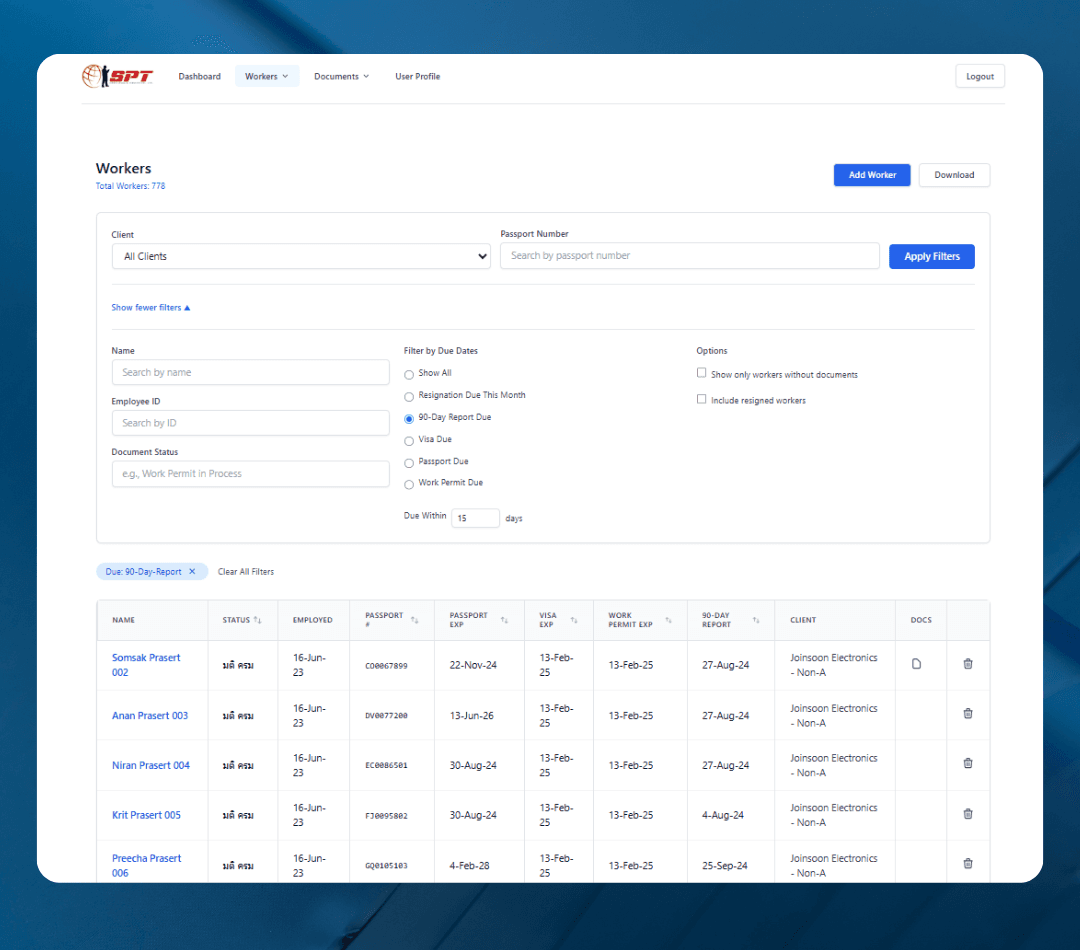Click the Due Within days field
1080x950 pixels.
475,518
